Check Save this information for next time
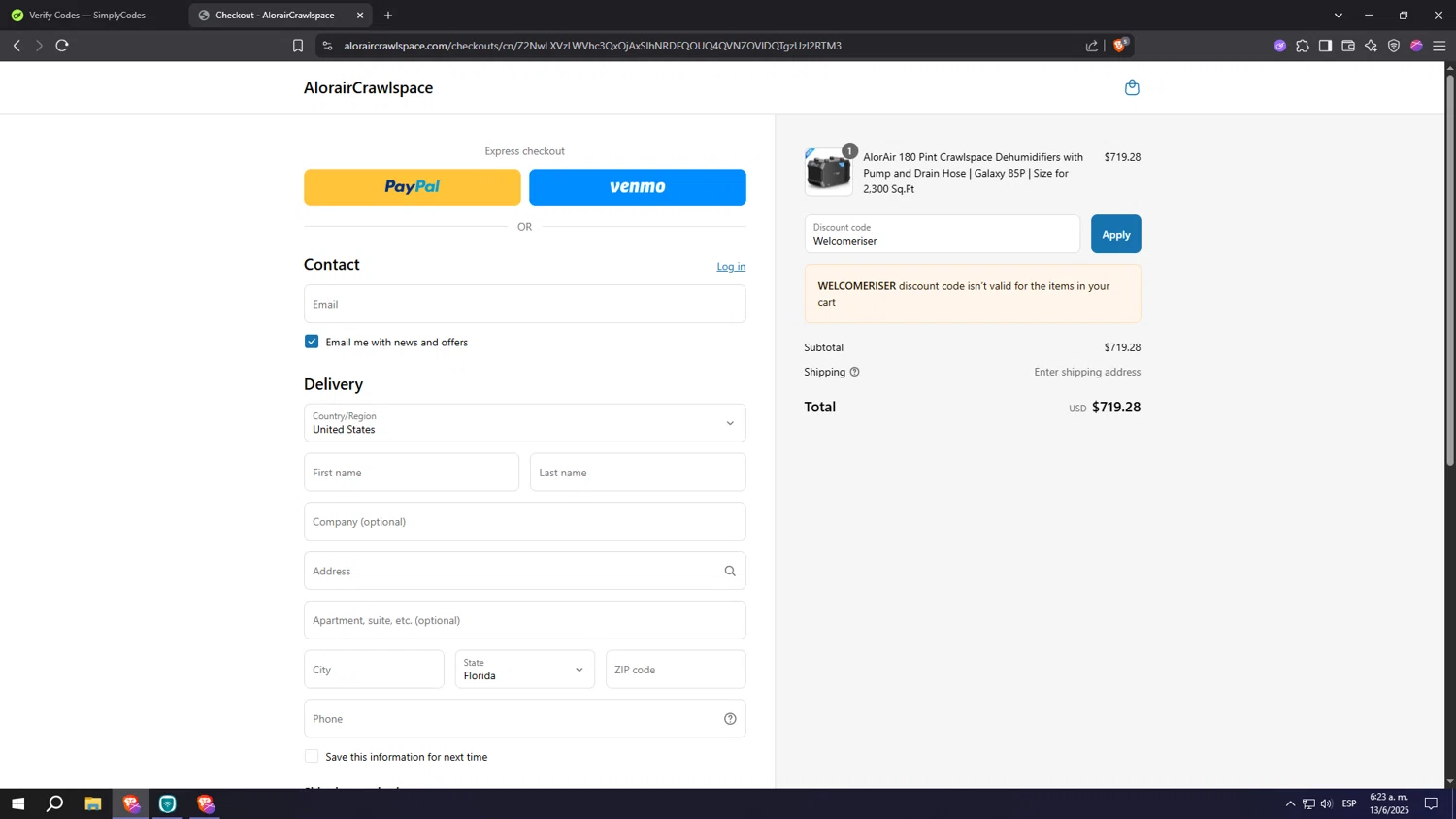Screen dimensions: 1456x819 312,756
